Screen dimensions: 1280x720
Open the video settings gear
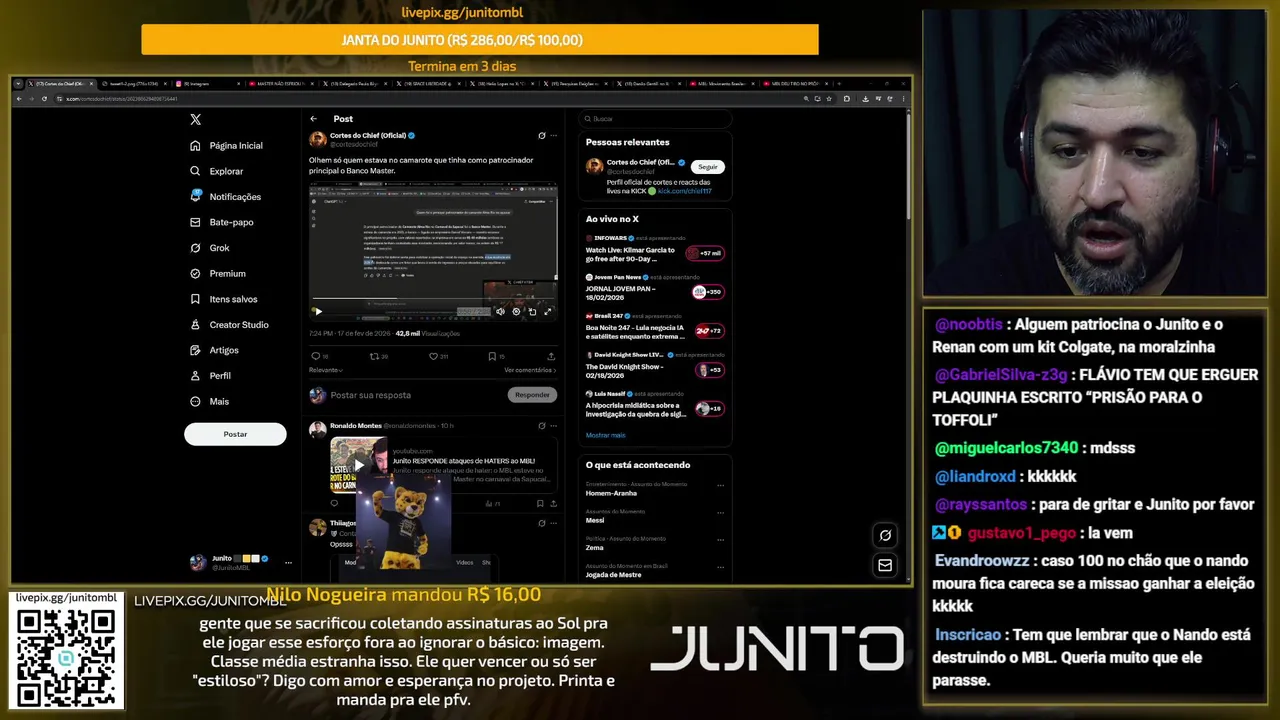pyautogui.click(x=516, y=311)
